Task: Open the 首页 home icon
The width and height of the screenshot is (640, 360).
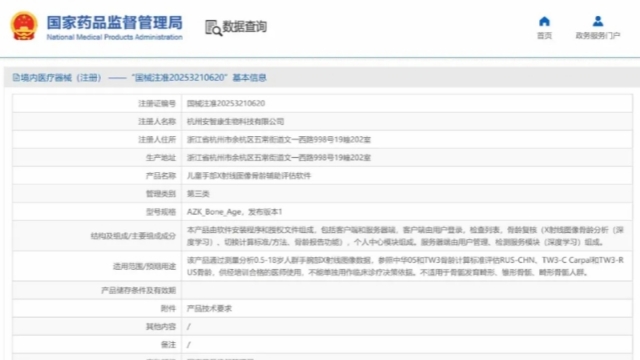Action: (544, 21)
